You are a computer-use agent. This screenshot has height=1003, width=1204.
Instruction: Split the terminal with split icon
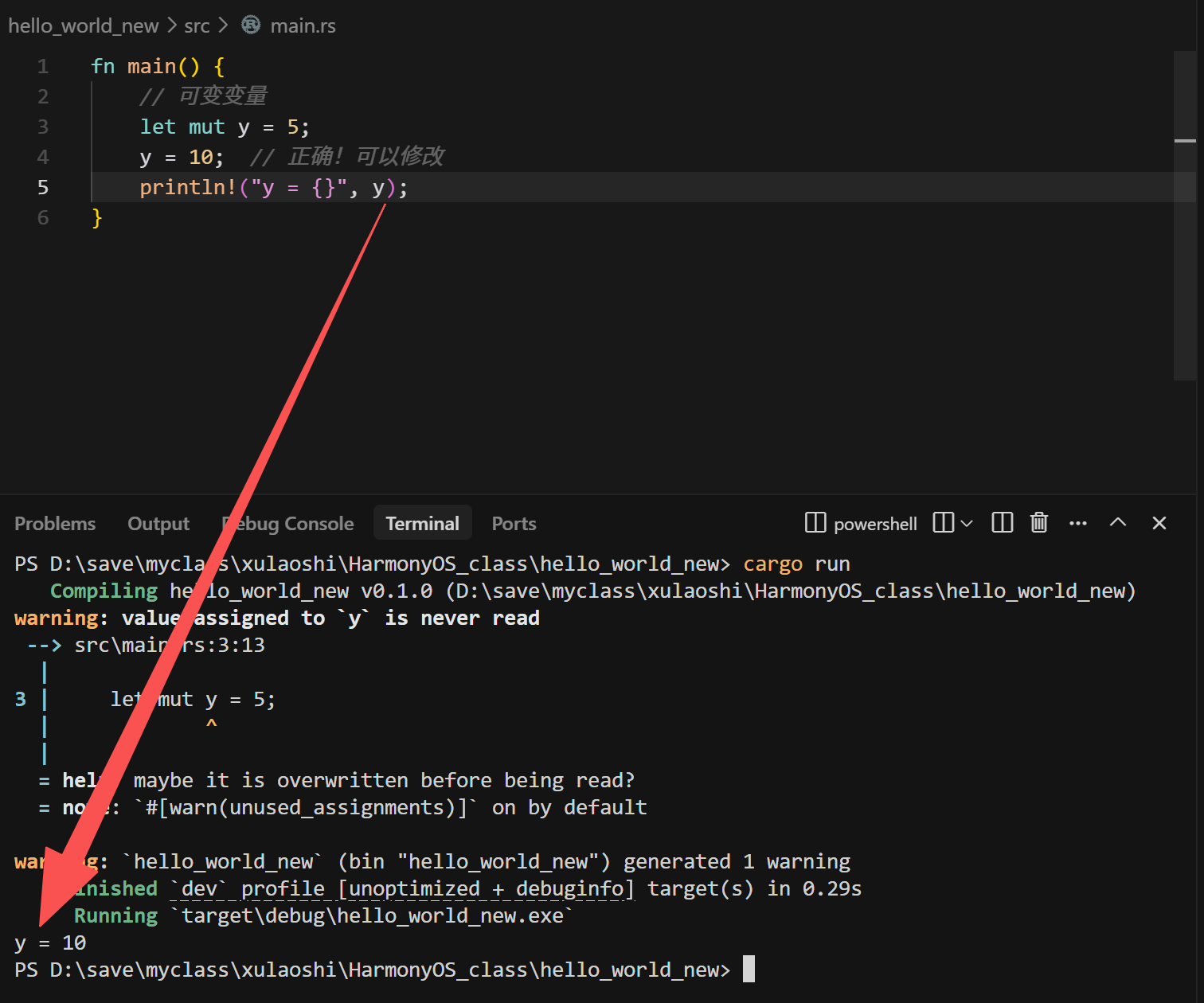pos(944,523)
